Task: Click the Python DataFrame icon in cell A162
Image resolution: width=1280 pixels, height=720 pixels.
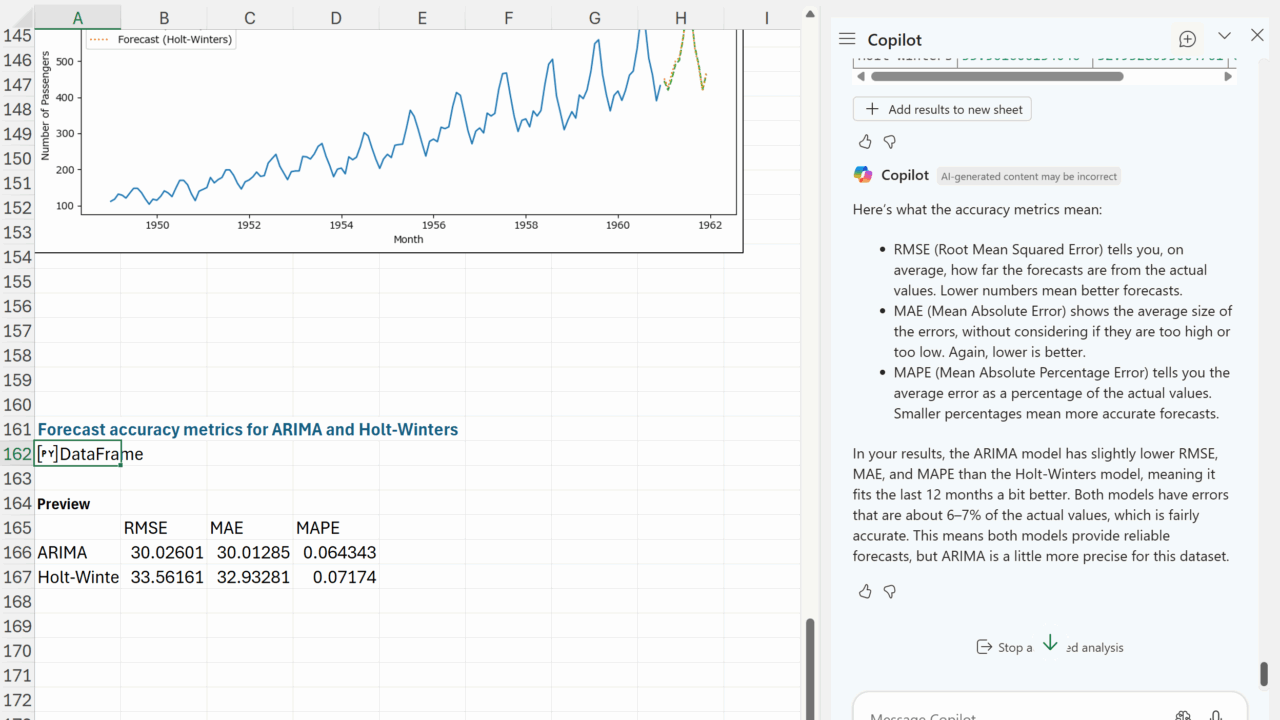Action: coord(47,454)
